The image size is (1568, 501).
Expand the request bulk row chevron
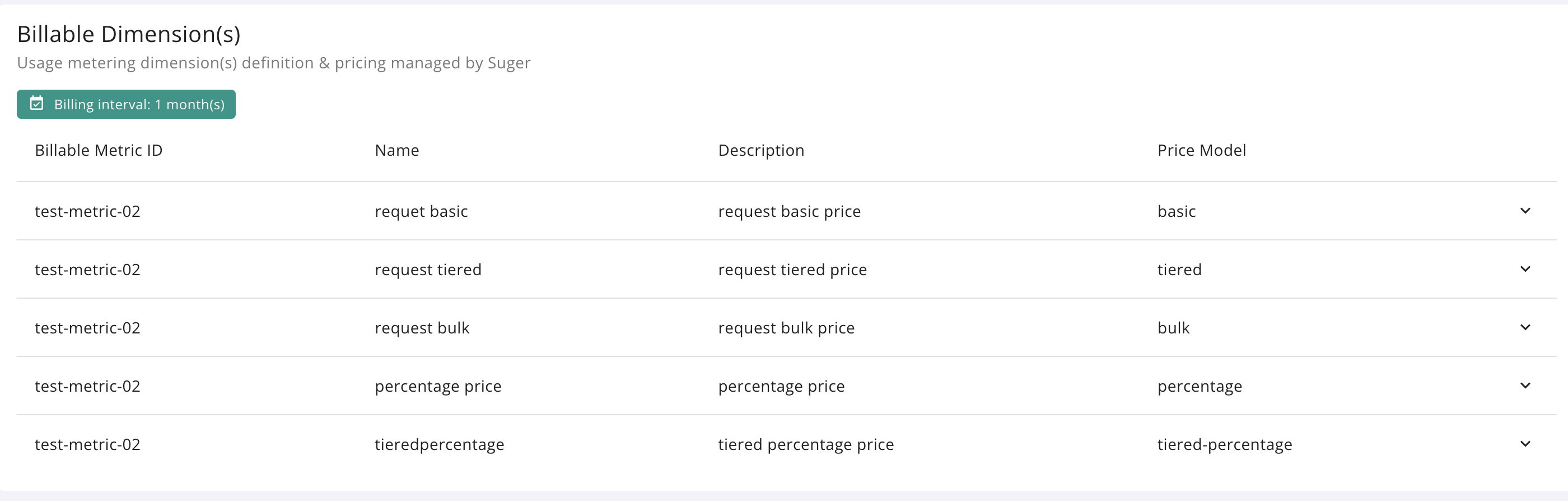[x=1525, y=327]
